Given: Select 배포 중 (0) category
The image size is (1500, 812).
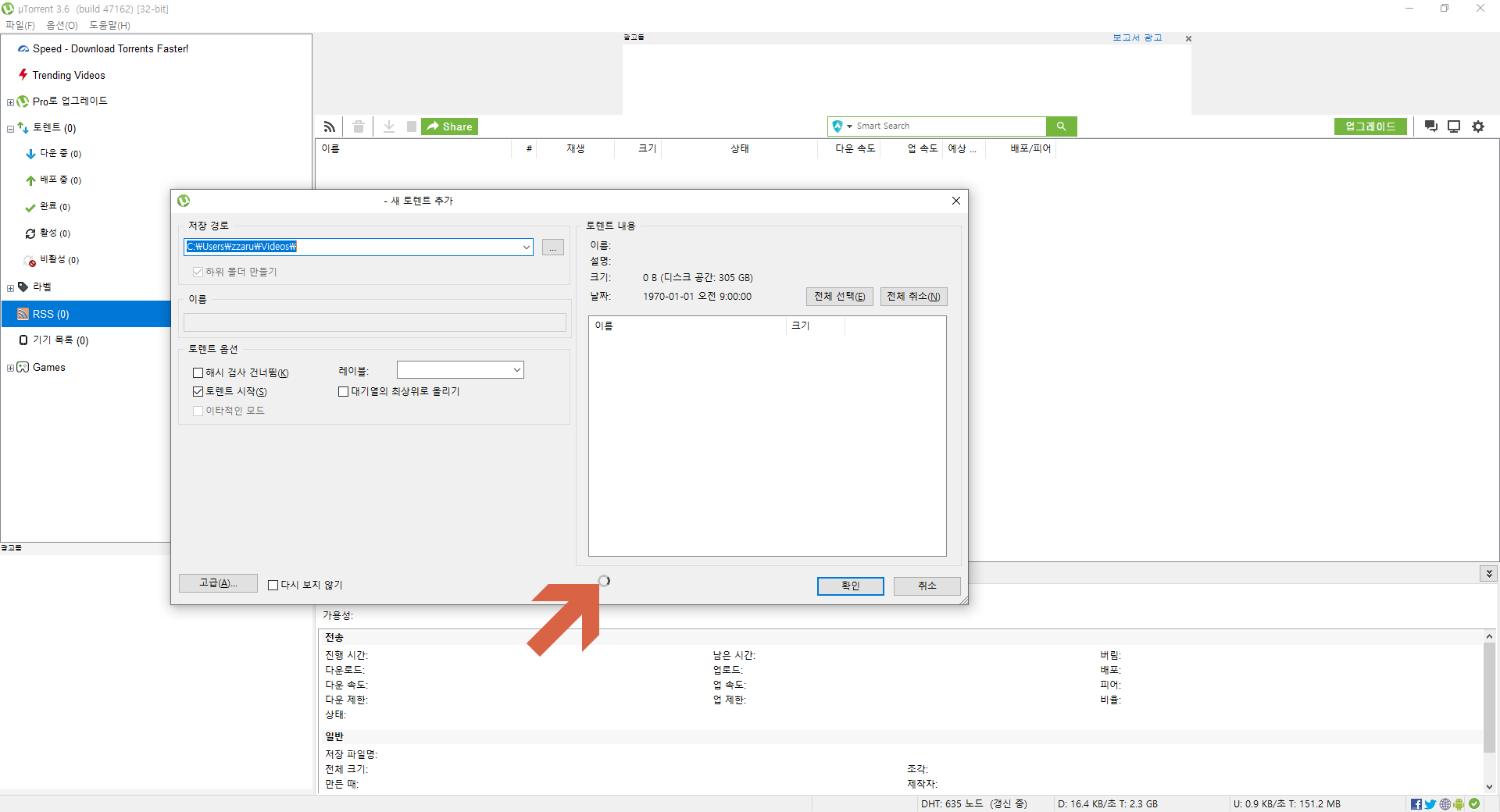Looking at the screenshot, I should click(60, 180).
